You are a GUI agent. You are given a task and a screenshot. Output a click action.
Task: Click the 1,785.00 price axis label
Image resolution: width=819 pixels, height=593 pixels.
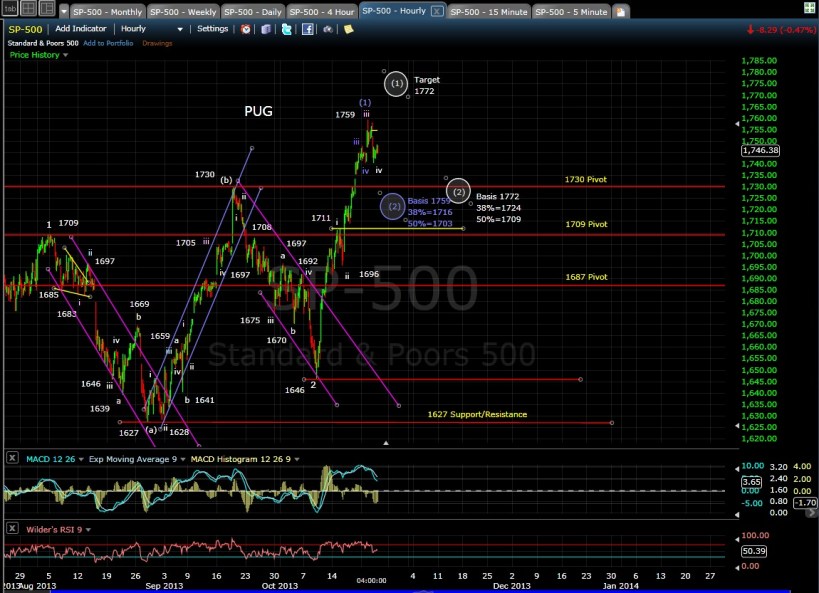pyautogui.click(x=759, y=61)
